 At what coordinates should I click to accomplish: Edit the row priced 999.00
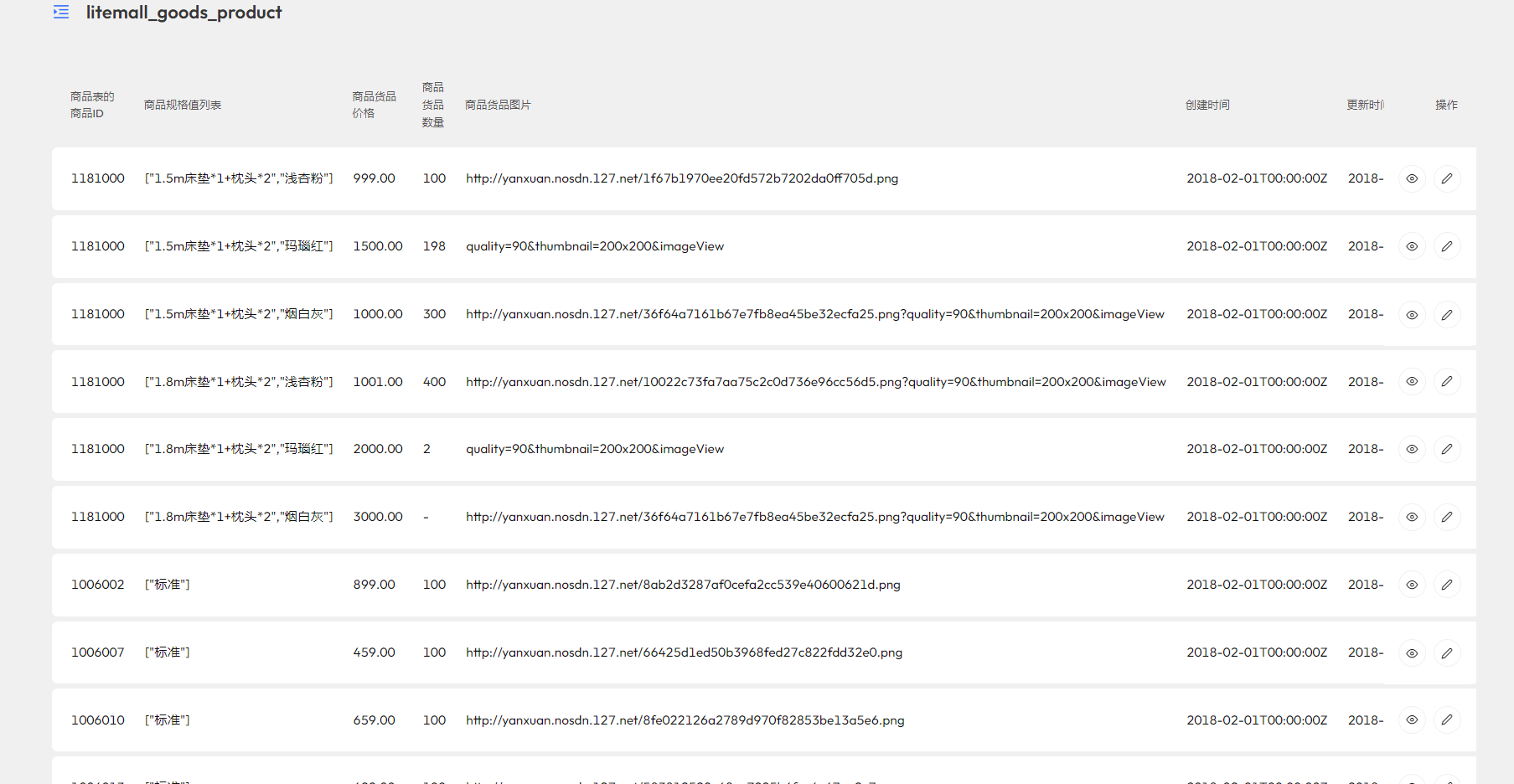1447,178
